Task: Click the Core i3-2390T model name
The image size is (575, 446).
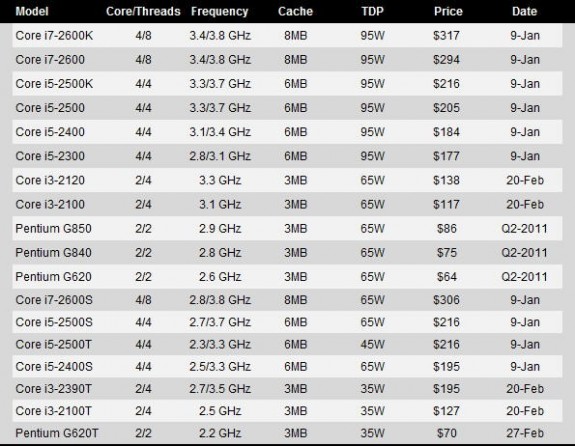Action: click(x=54, y=388)
